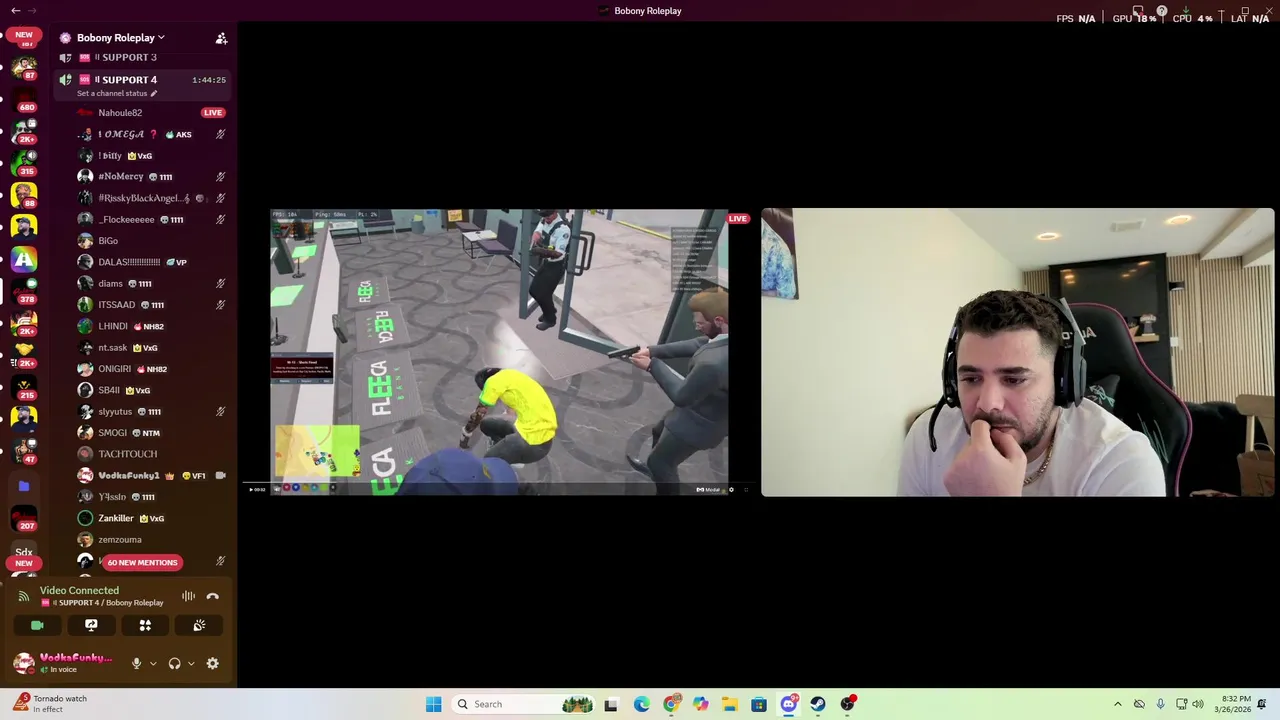Toggle the camera on or off
This screenshot has width=1280, height=720.
(37, 625)
